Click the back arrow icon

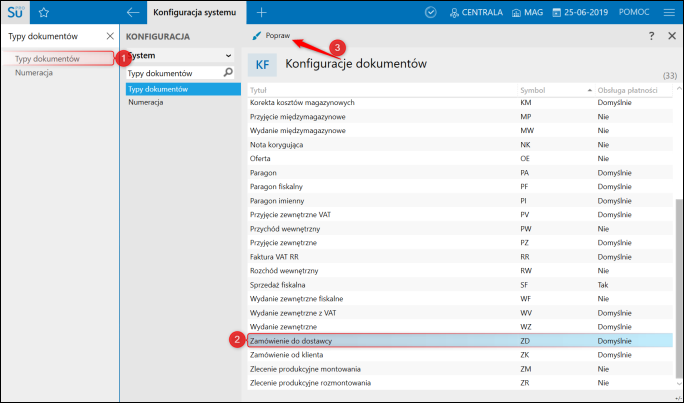[x=133, y=13]
